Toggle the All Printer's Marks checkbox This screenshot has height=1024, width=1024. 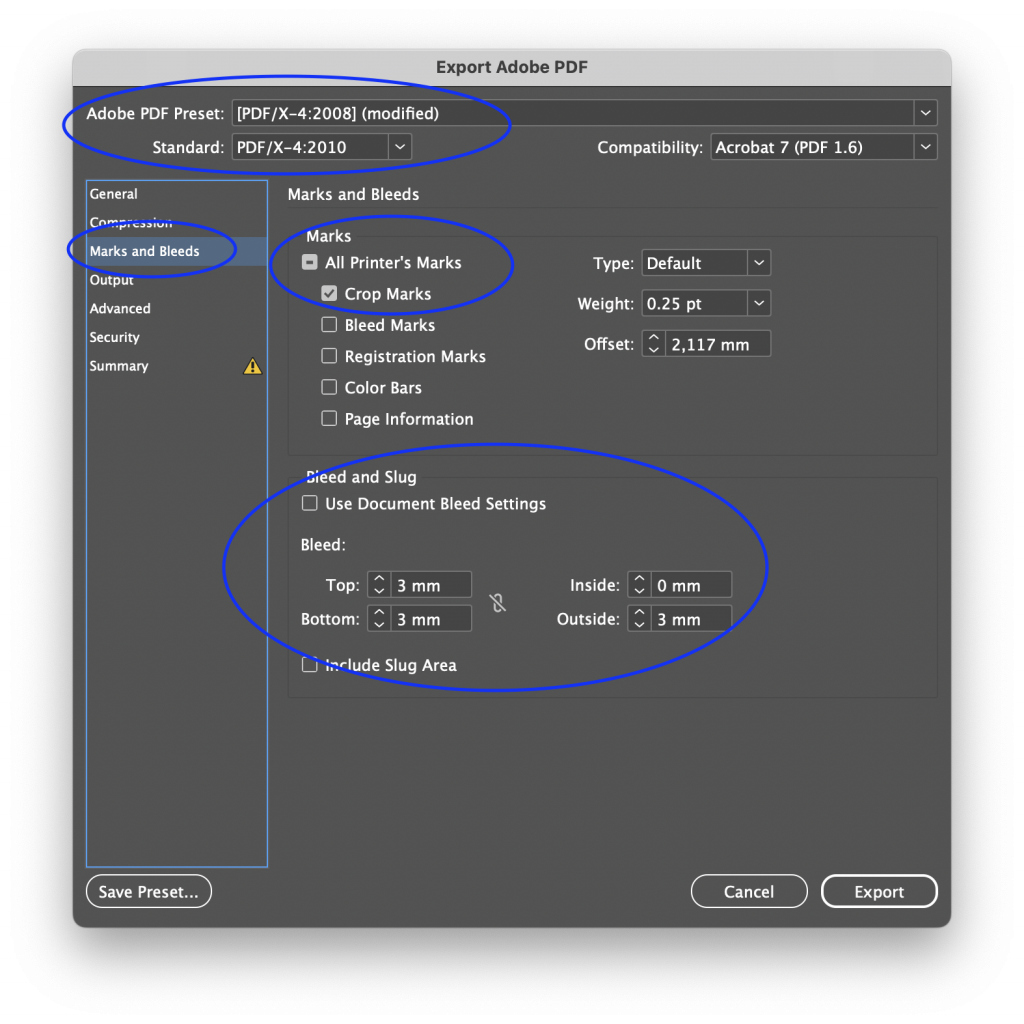pyautogui.click(x=310, y=263)
